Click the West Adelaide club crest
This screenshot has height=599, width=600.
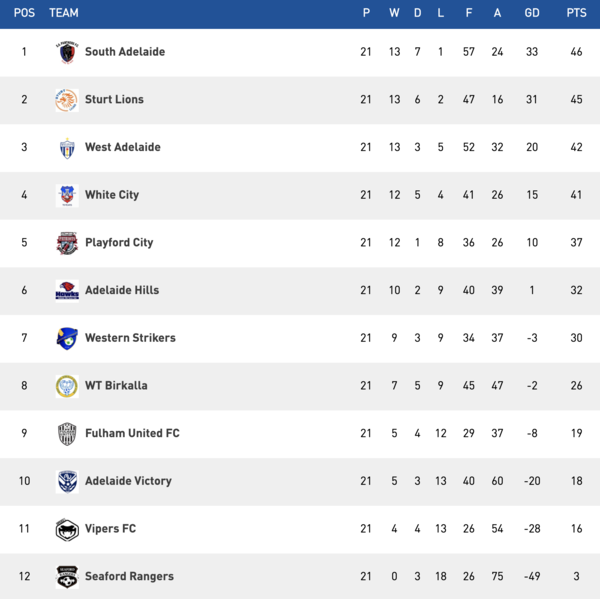67,148
